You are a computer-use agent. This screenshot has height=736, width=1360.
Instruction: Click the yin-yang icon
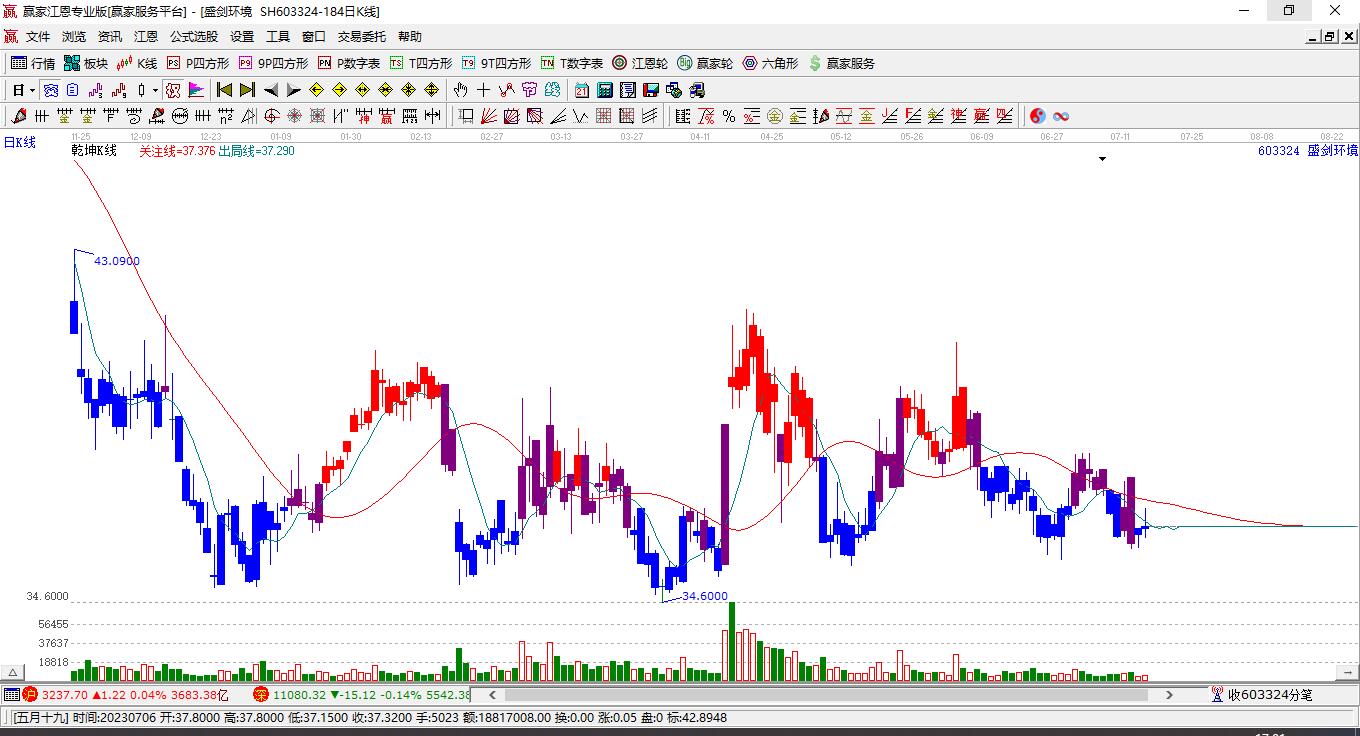coord(1038,116)
